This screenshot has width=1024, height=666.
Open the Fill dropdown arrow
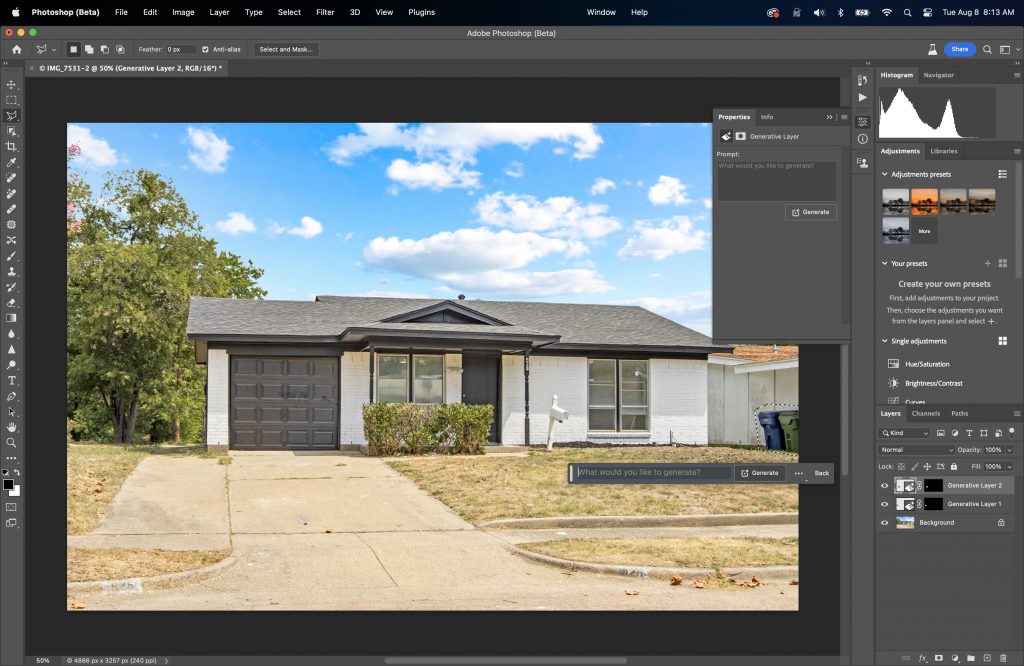click(x=1010, y=467)
